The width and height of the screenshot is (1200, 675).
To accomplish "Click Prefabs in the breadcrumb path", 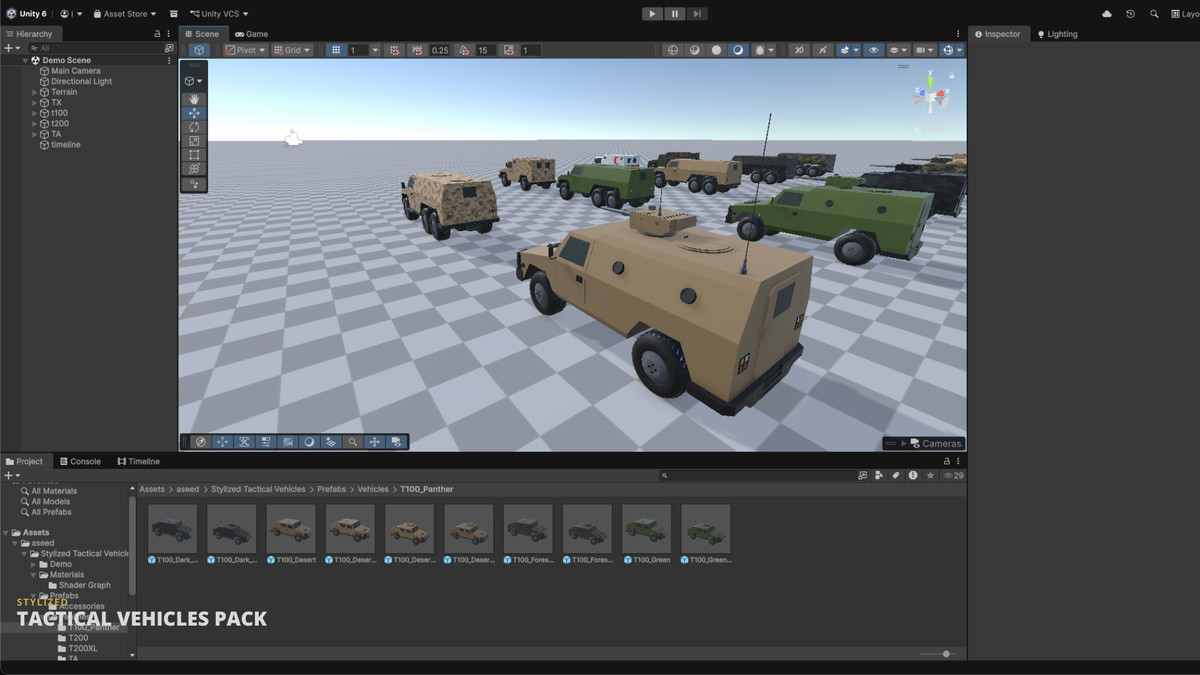I will pyautogui.click(x=331, y=489).
